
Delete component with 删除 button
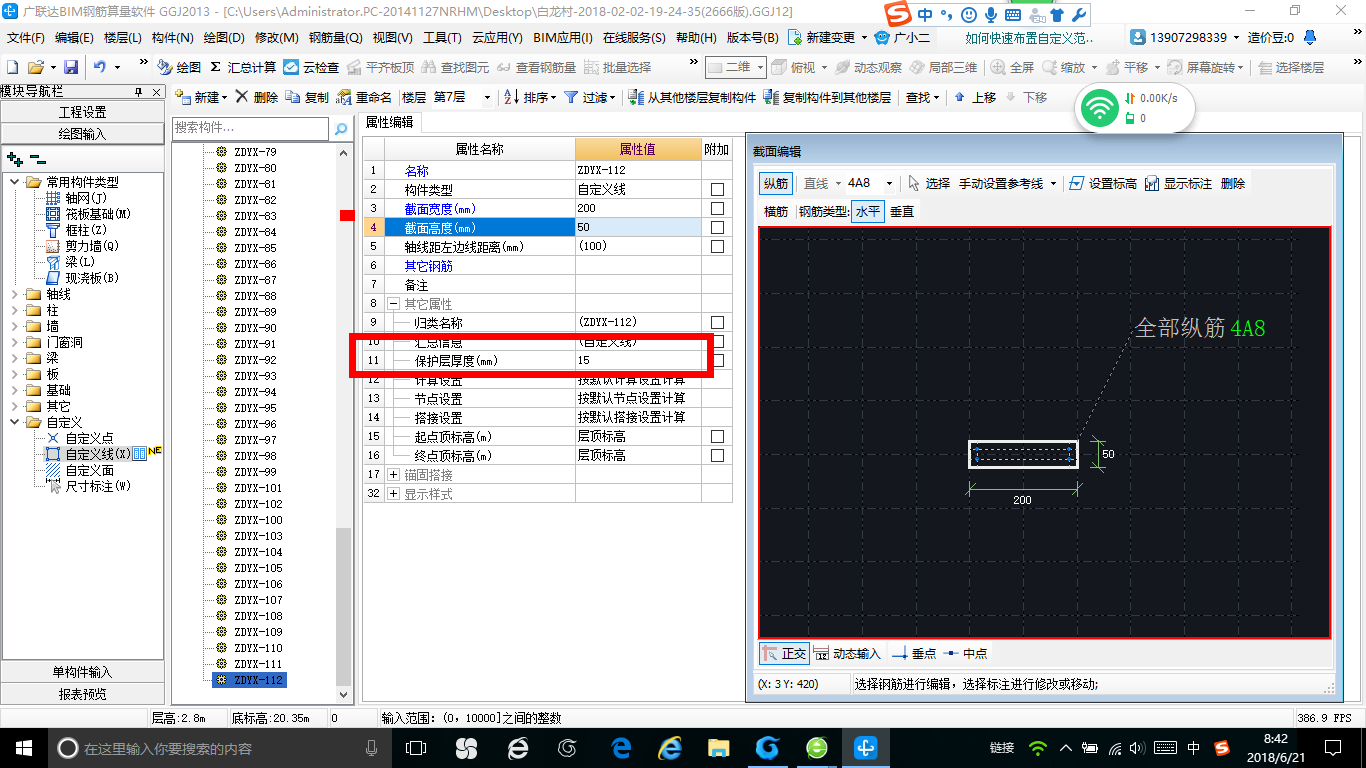[x=257, y=97]
